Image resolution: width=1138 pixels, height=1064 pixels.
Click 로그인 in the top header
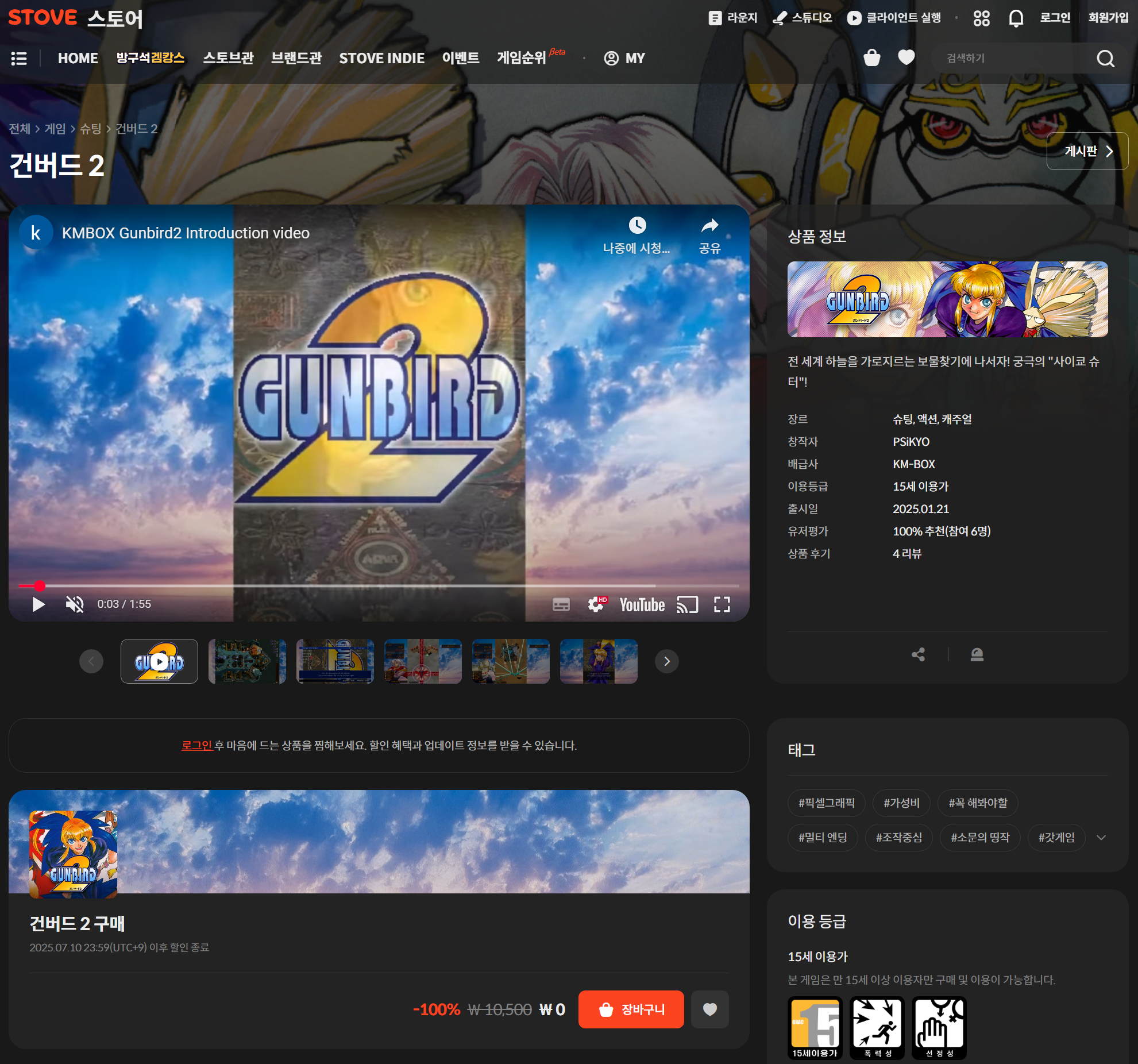[x=1055, y=18]
